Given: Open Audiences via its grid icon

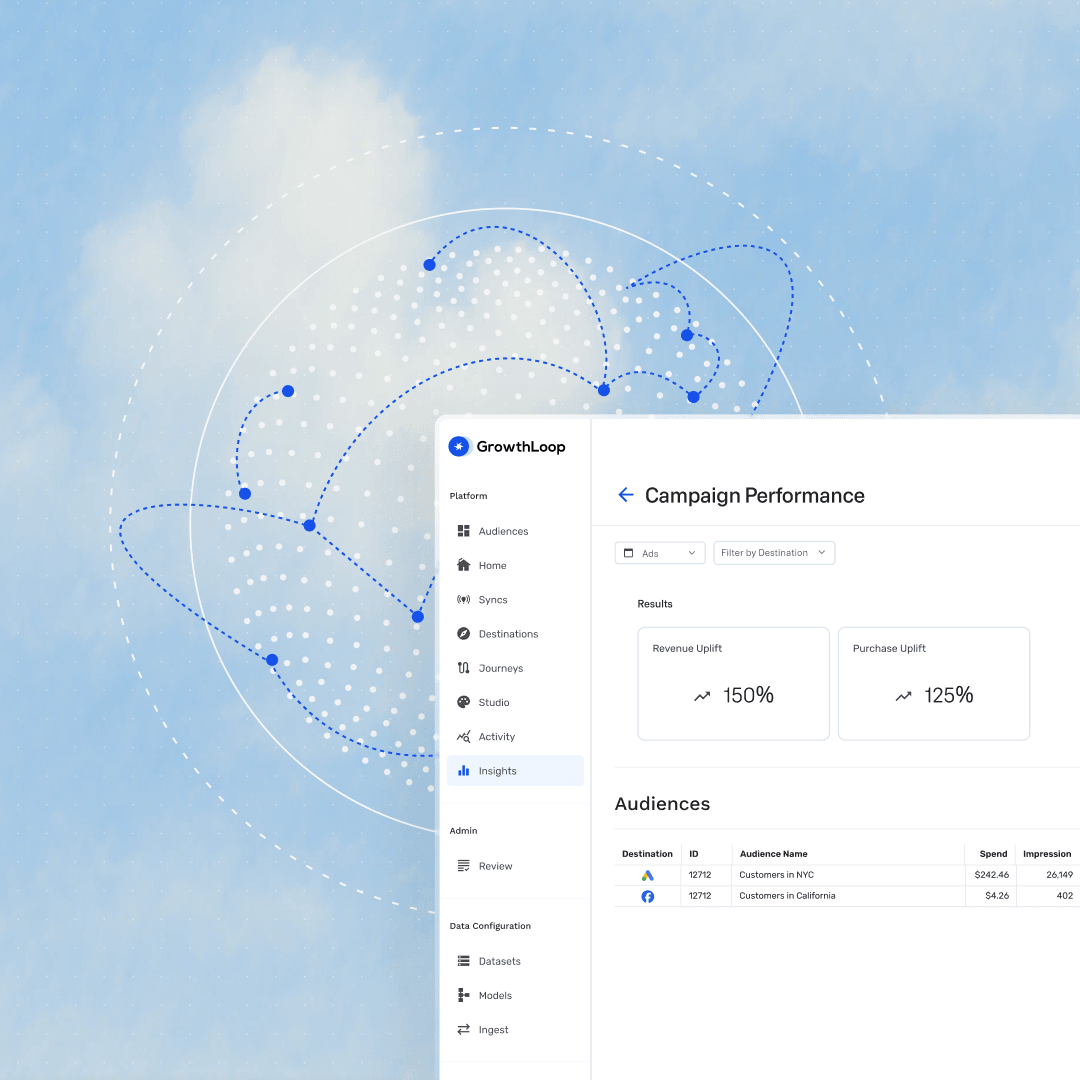Looking at the screenshot, I should click(x=463, y=531).
